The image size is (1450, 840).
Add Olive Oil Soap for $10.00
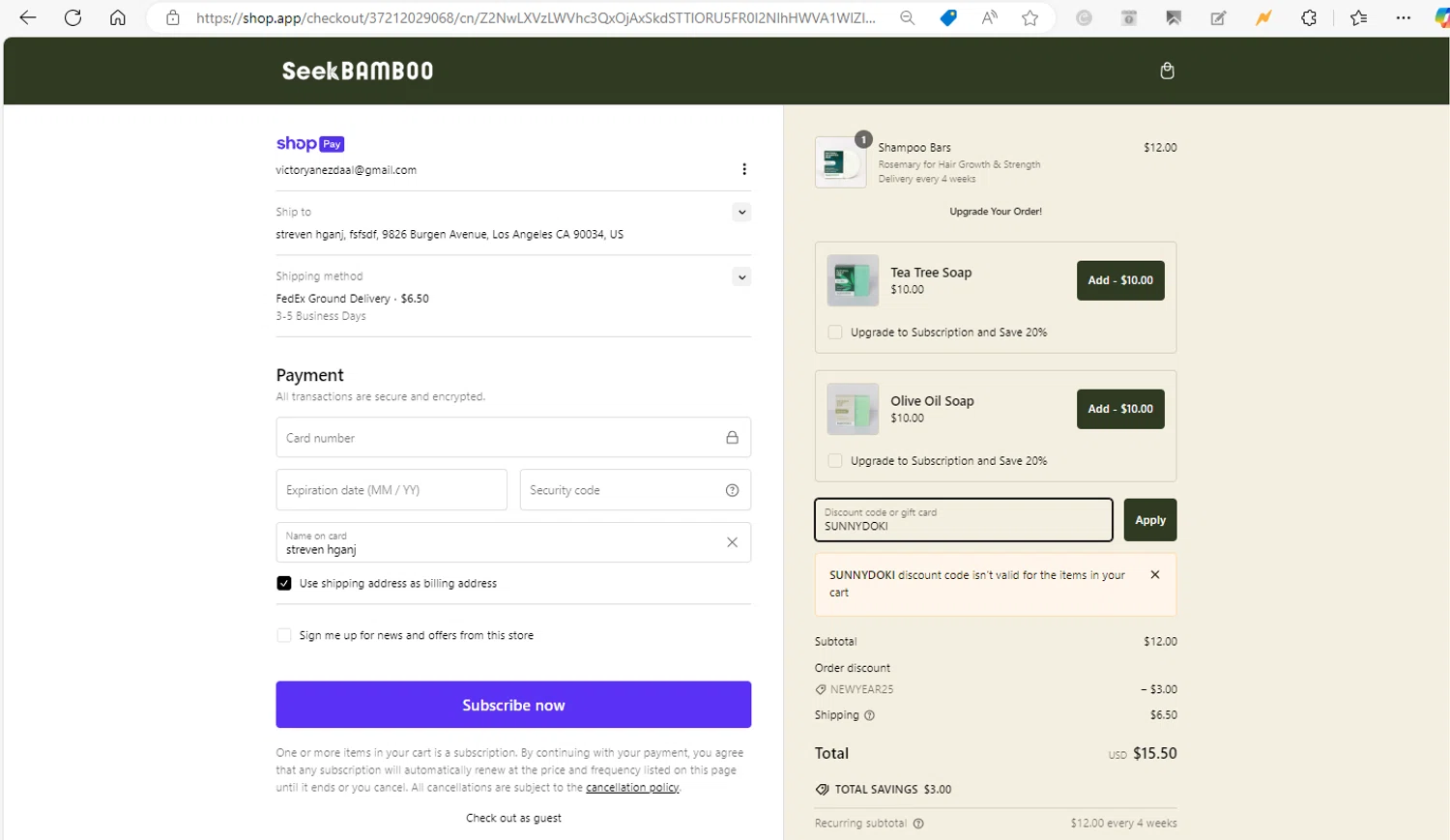tap(1120, 409)
